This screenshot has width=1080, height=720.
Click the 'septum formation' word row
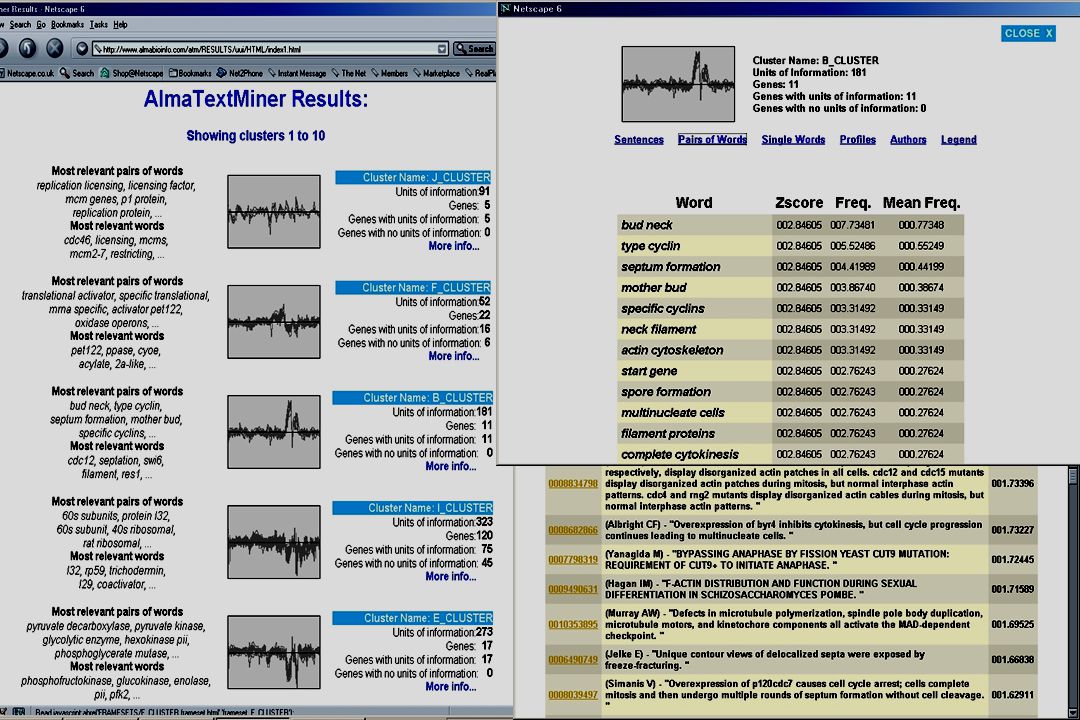click(x=791, y=267)
